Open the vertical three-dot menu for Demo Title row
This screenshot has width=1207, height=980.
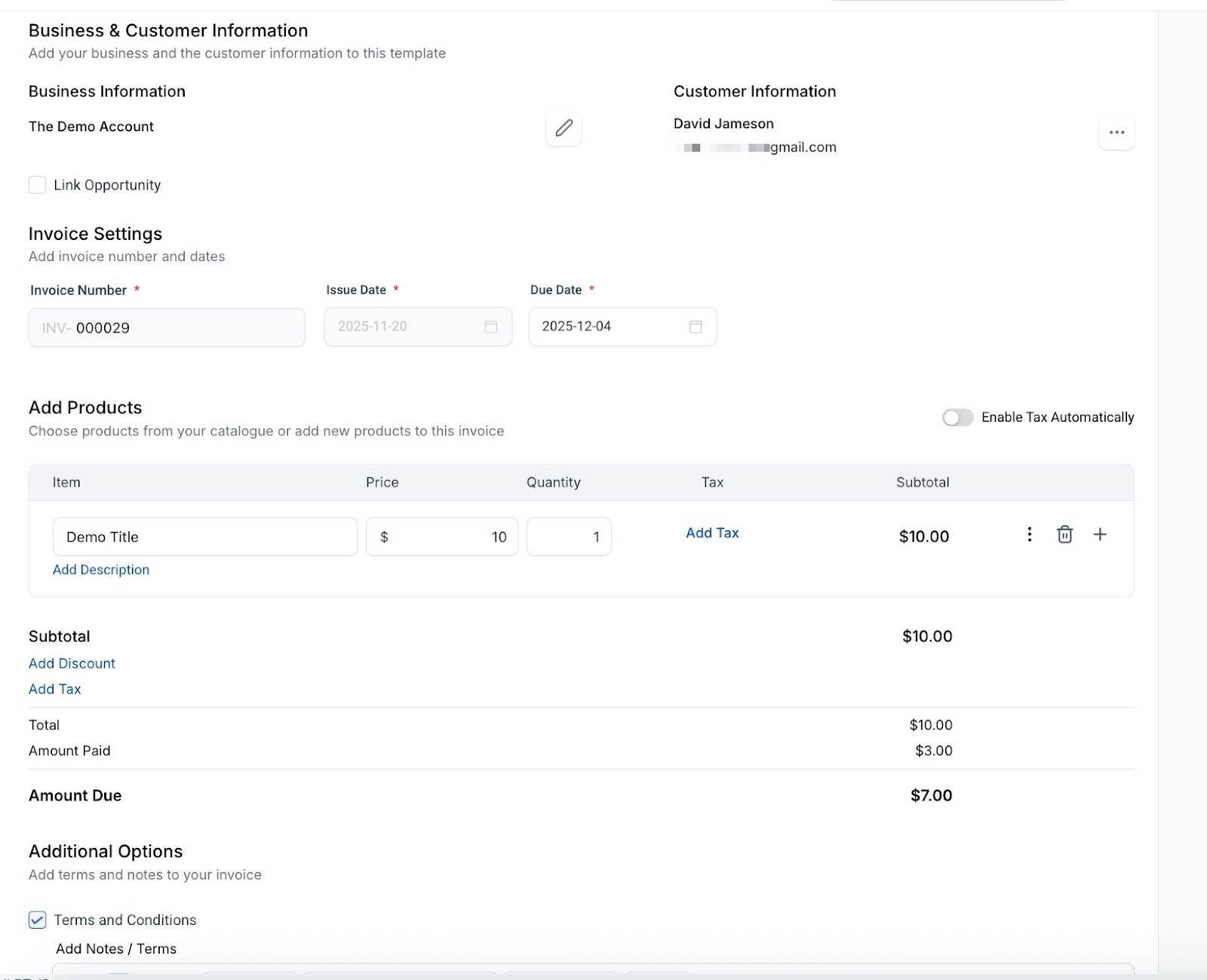coord(1030,535)
